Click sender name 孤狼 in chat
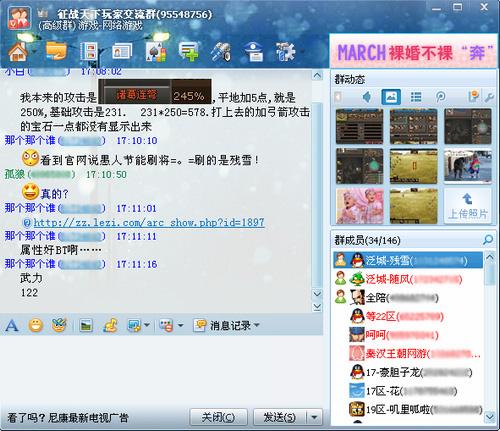This screenshot has height=431, width=500. [14, 174]
